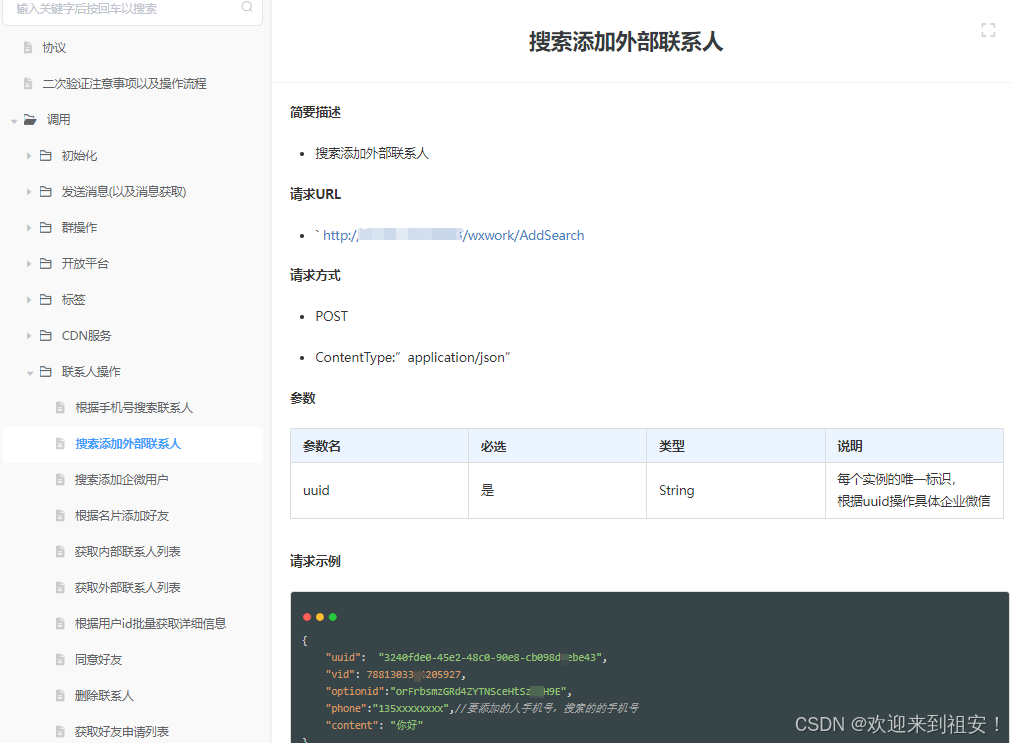
Task: Open 获取好友申请列表 page
Action: (x=122, y=732)
